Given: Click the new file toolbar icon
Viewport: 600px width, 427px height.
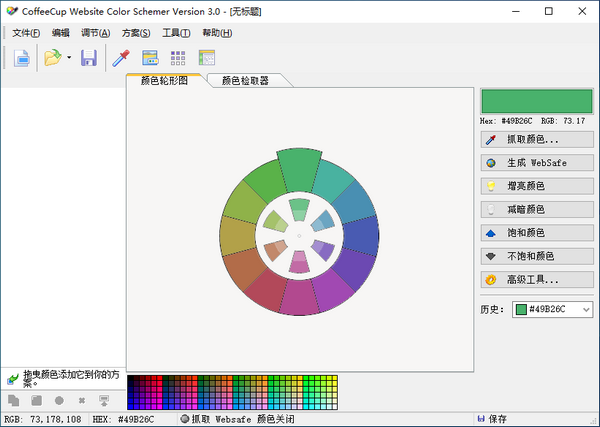Looking at the screenshot, I should (x=21, y=59).
